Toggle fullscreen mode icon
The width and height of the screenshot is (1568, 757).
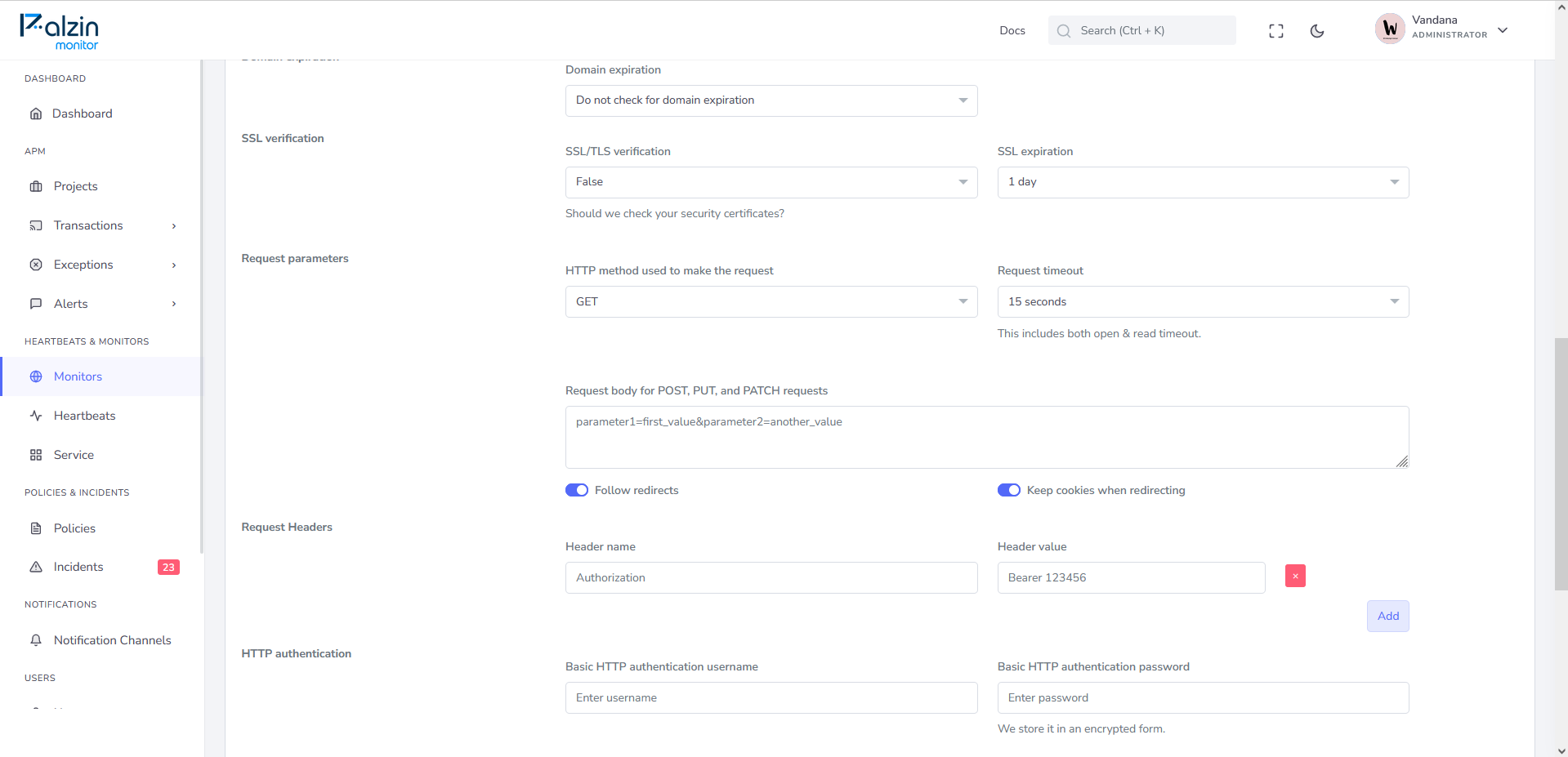(1276, 31)
